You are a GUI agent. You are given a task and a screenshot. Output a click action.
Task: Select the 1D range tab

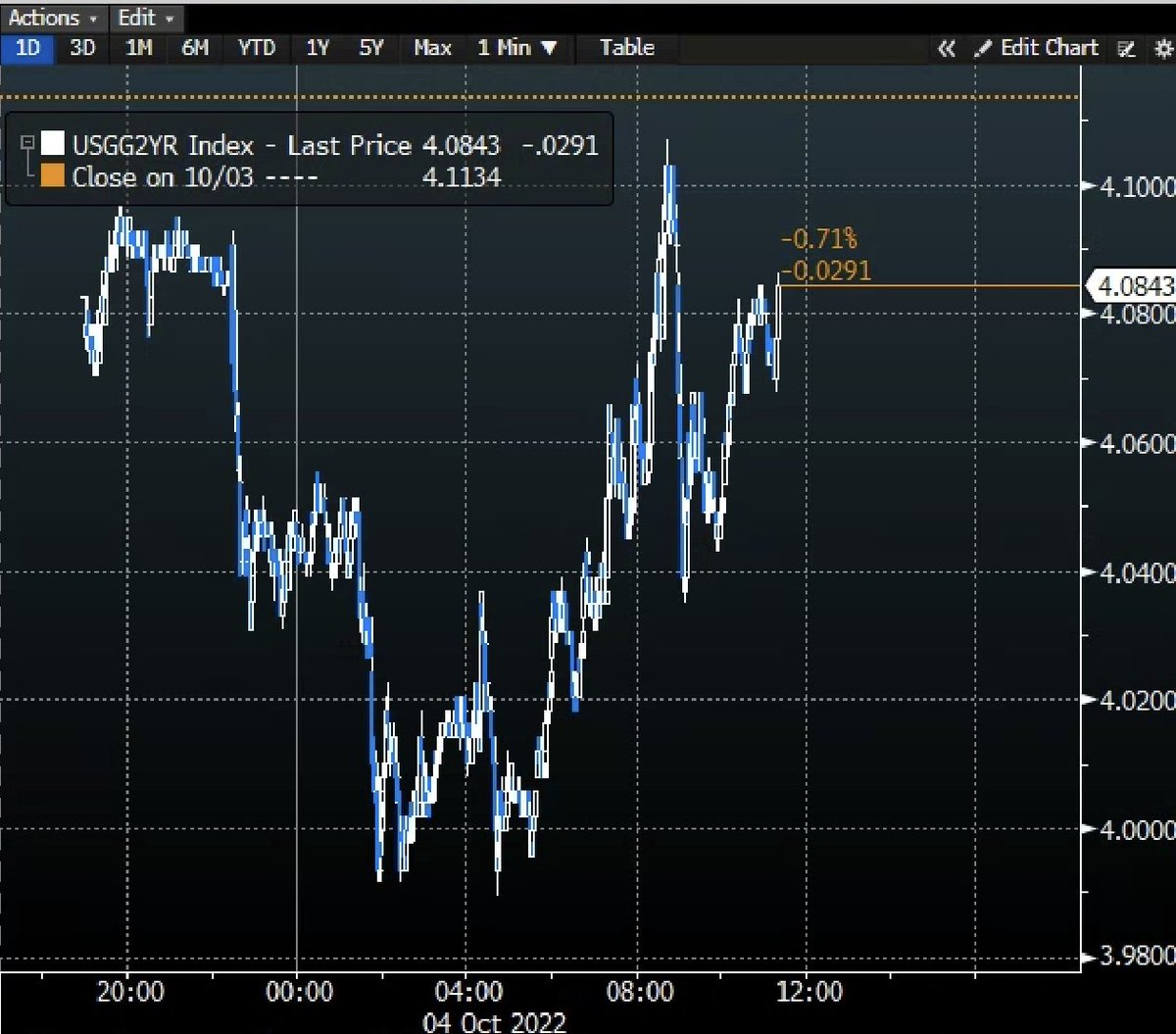(26, 47)
